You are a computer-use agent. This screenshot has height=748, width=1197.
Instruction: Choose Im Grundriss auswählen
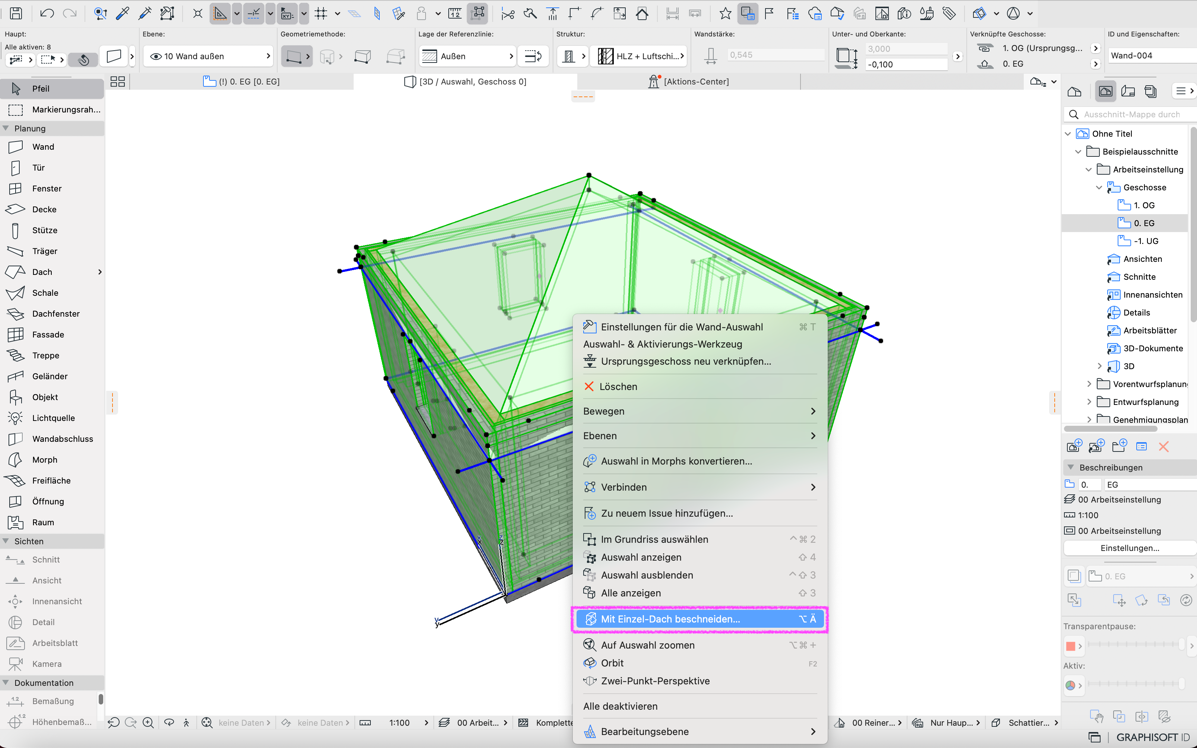(699, 539)
